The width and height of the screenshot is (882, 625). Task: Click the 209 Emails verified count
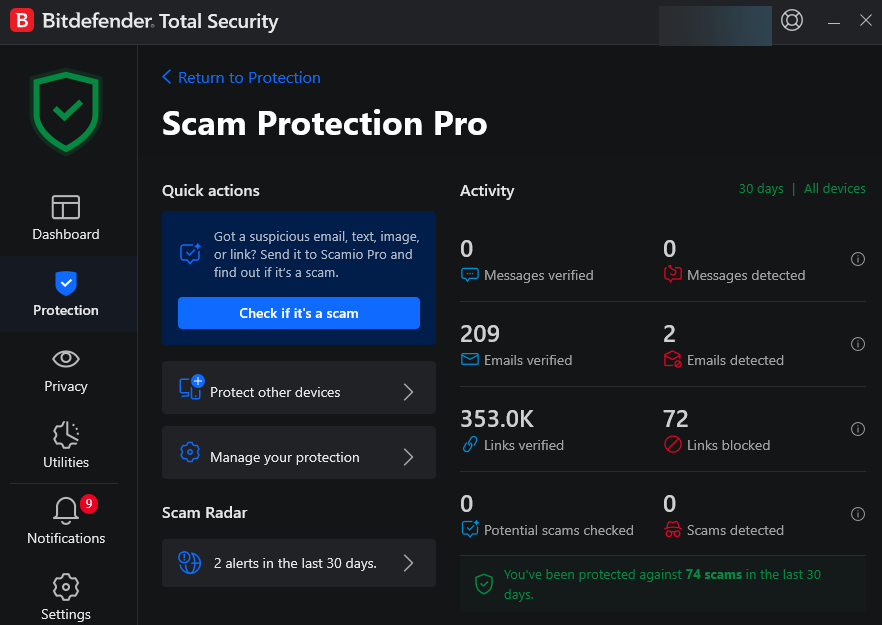coord(480,334)
